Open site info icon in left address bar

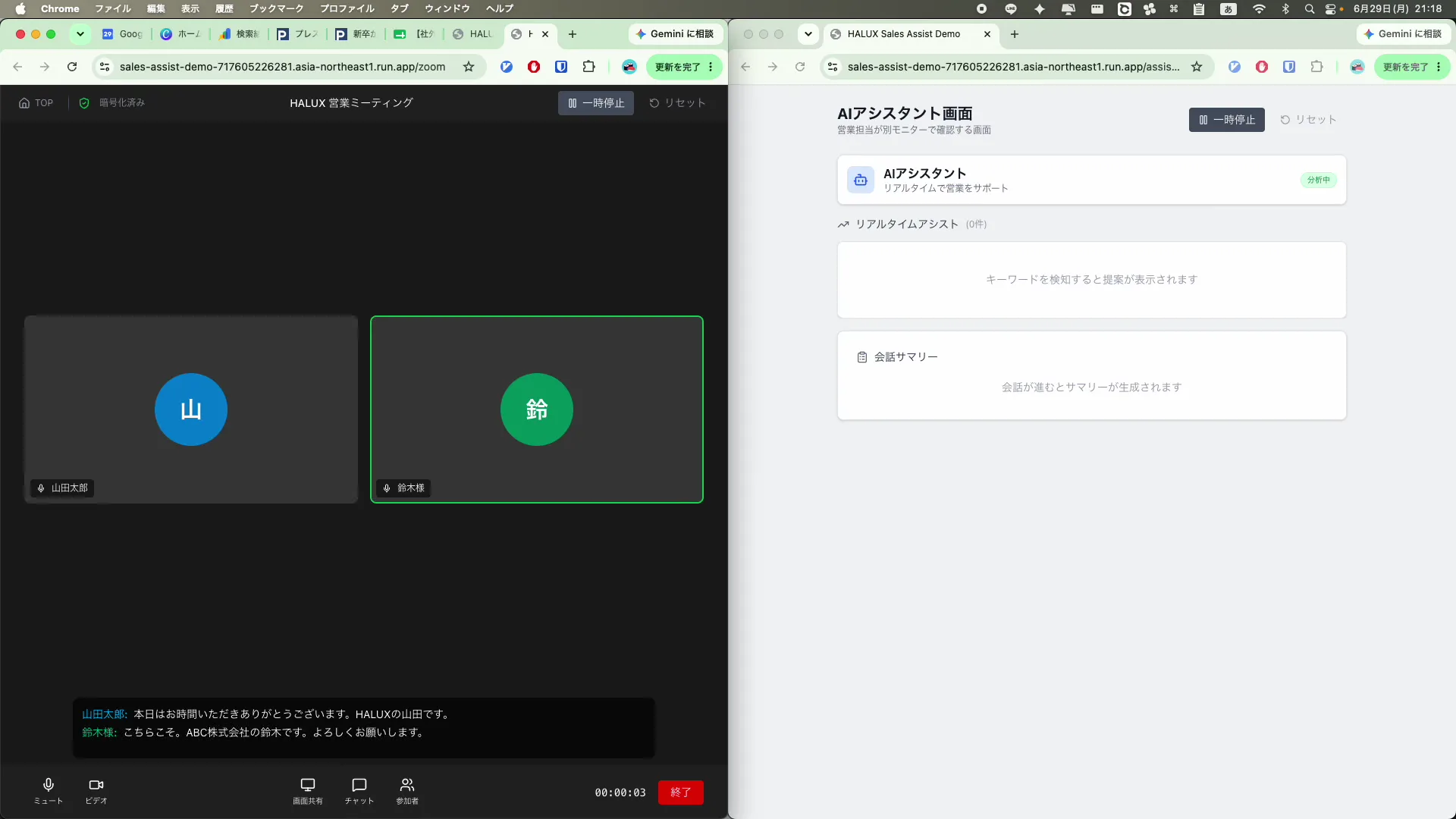tap(105, 67)
